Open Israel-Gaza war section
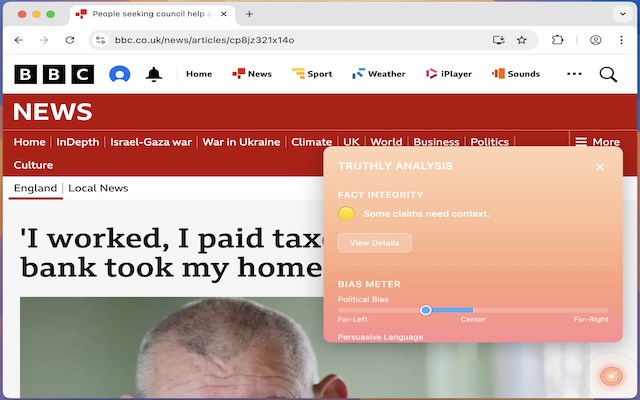The width and height of the screenshot is (640, 400). point(151,142)
